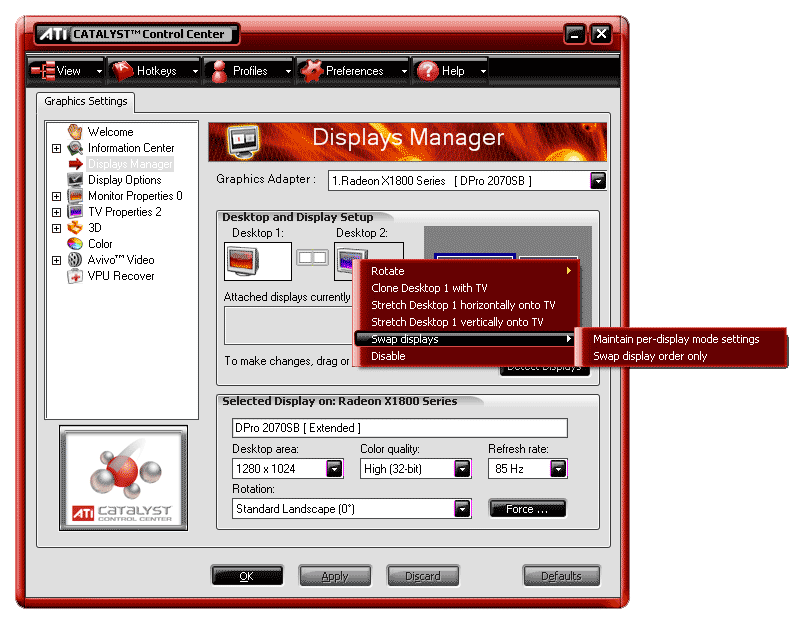
Task: Click the Displays Manager banner monitor icon
Action: (243, 141)
